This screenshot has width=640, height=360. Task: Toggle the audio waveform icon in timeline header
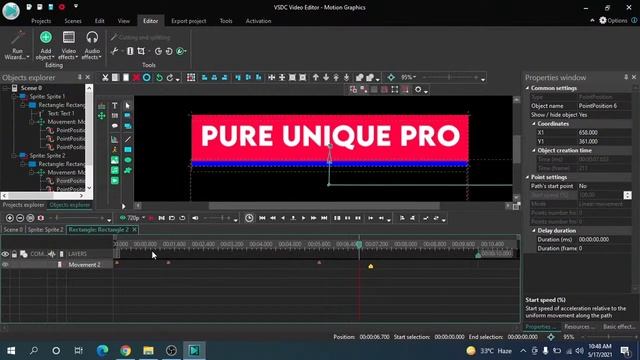click(52, 254)
